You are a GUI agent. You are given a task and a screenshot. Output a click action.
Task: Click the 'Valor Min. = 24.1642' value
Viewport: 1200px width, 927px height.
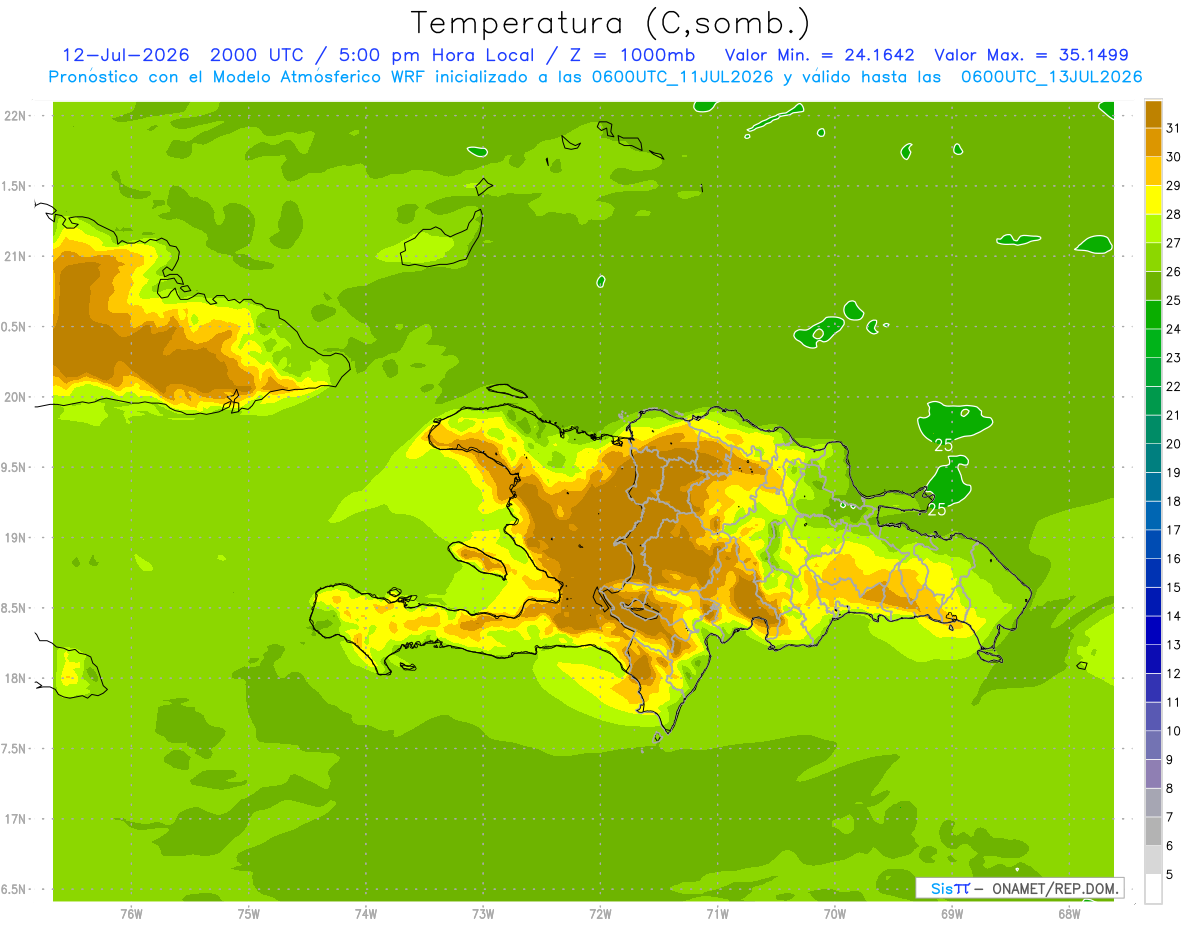tap(820, 55)
